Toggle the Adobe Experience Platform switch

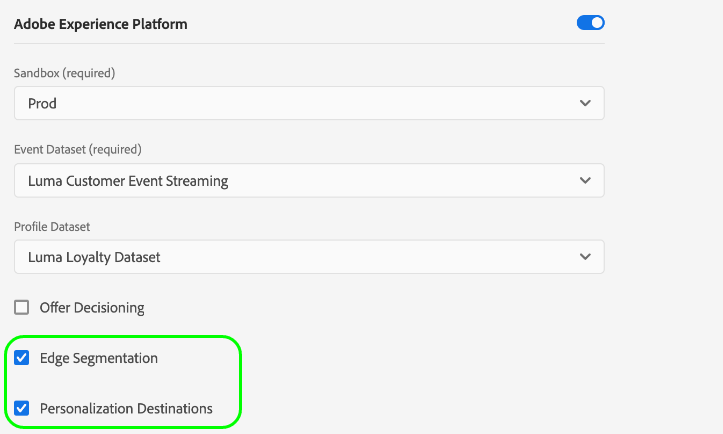tap(590, 23)
